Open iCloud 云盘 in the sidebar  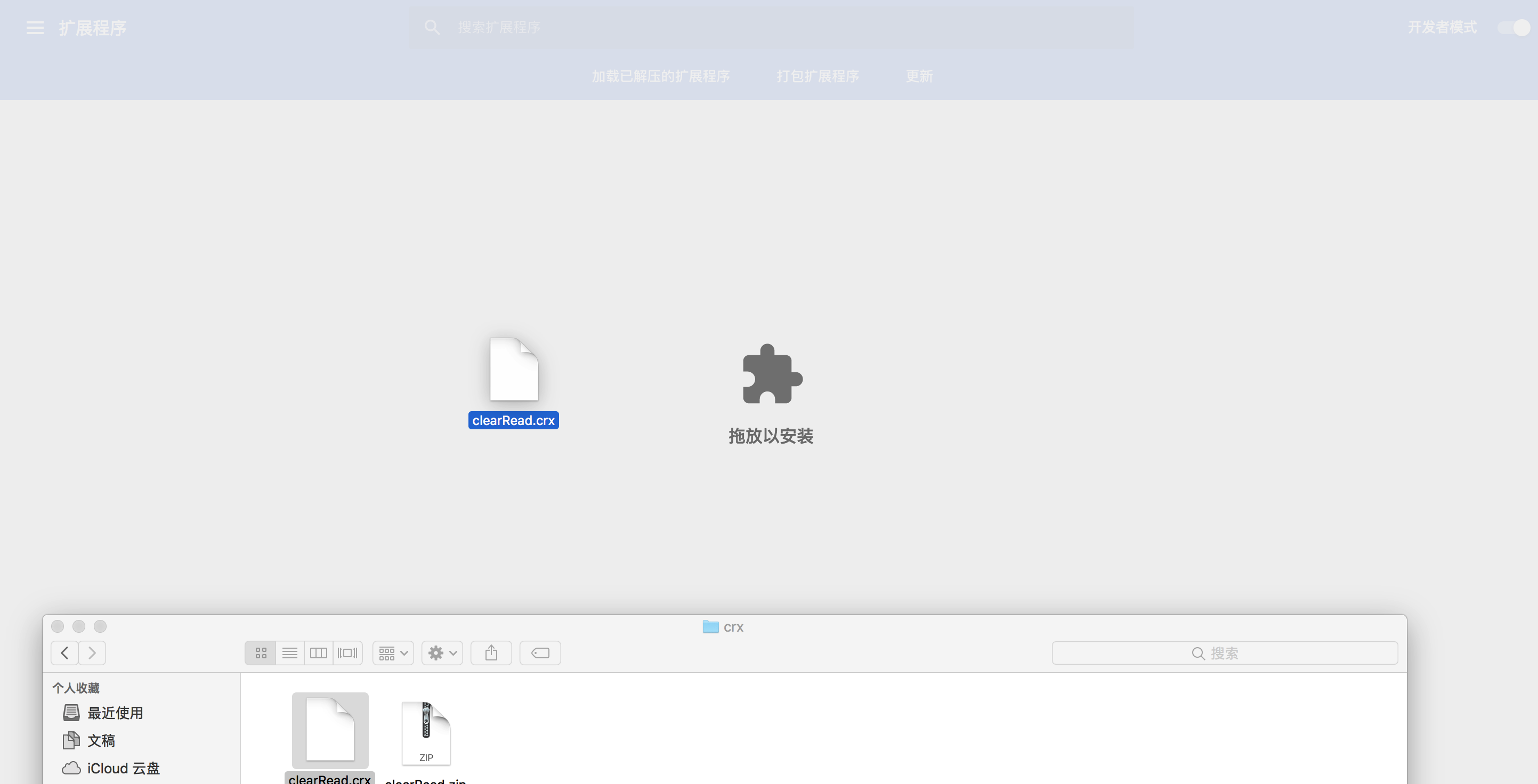(123, 768)
